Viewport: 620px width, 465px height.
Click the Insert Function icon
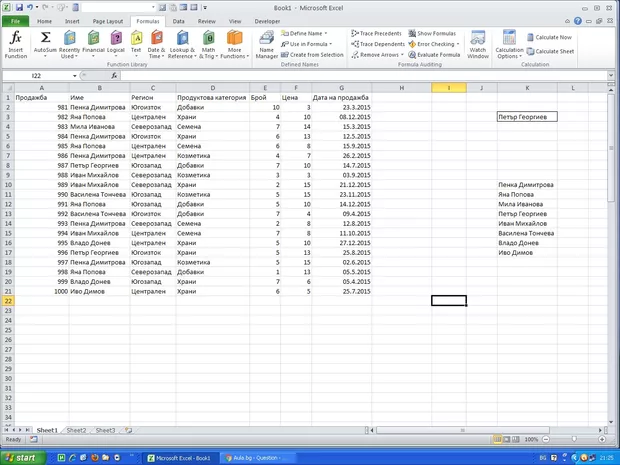[x=16, y=43]
